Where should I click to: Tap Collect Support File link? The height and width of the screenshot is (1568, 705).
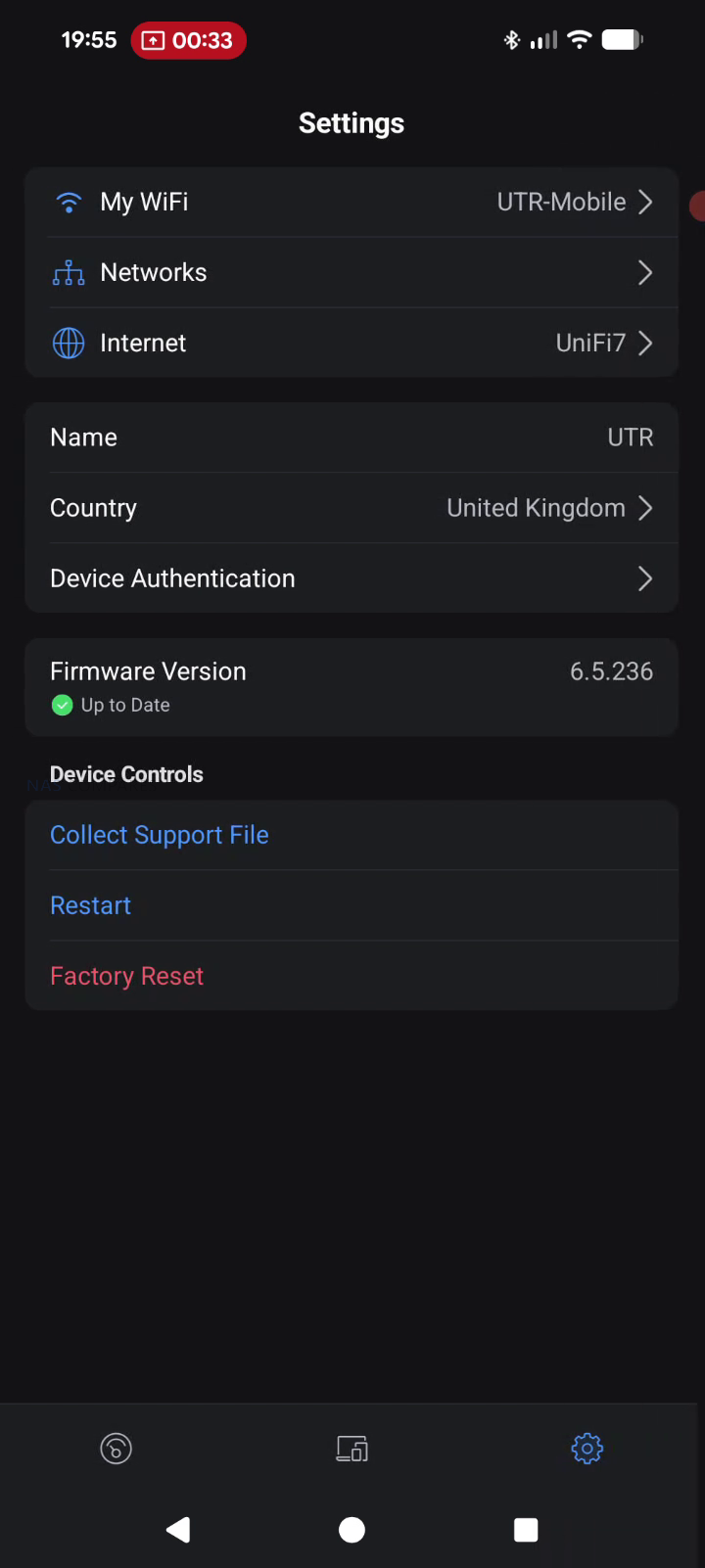pos(160,835)
